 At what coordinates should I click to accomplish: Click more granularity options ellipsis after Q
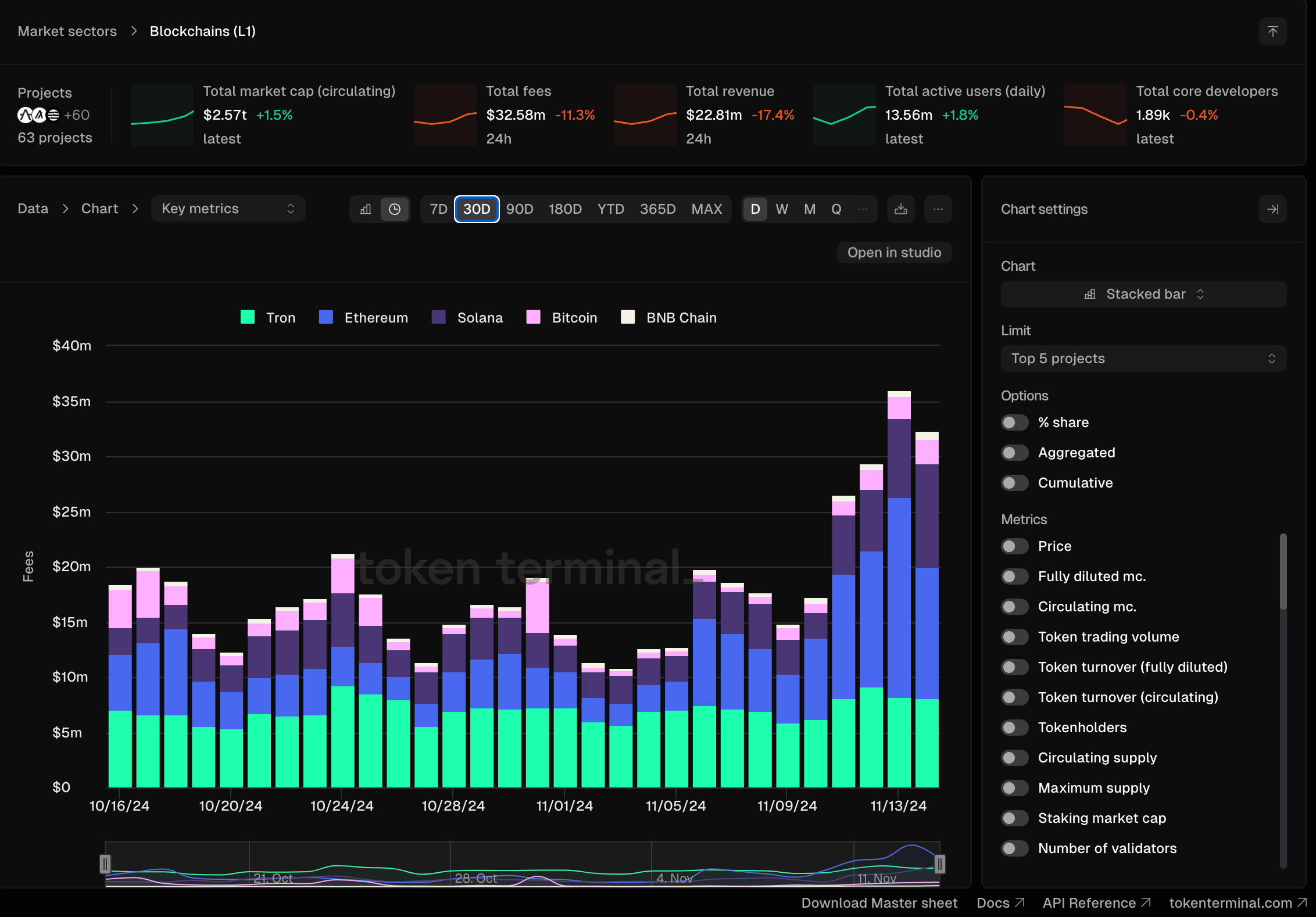(x=863, y=209)
